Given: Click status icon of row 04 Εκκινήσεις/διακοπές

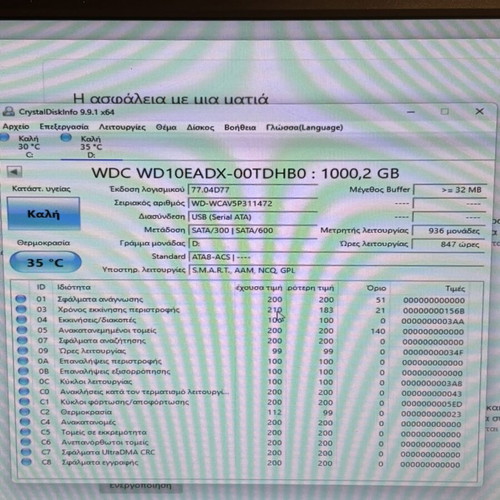Looking at the screenshot, I should click(21, 319).
